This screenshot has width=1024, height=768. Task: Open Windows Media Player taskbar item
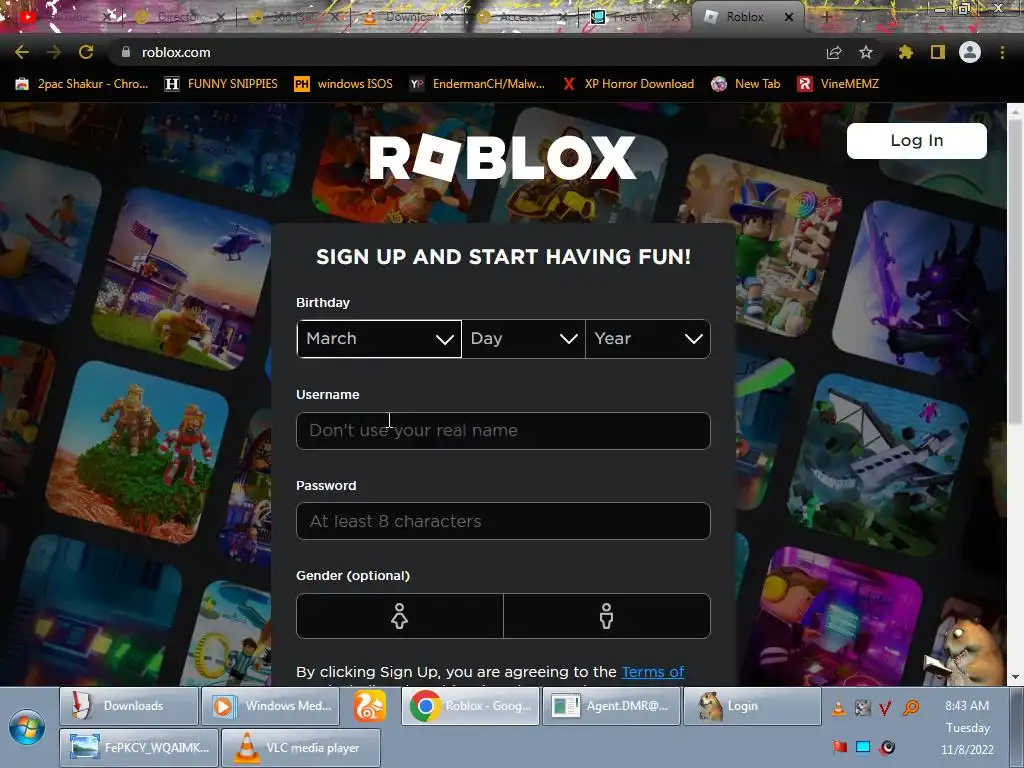[270, 706]
